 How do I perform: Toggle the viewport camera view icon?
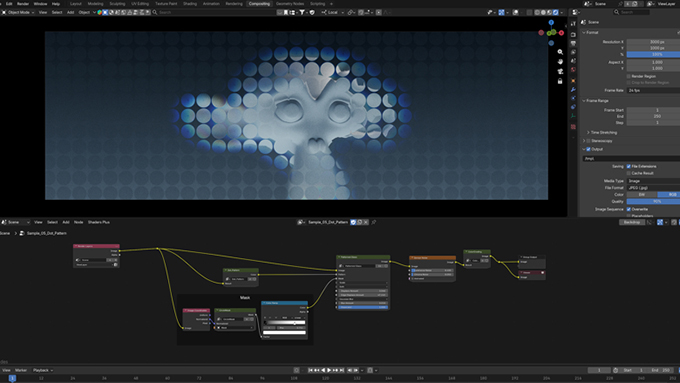[x=560, y=71]
